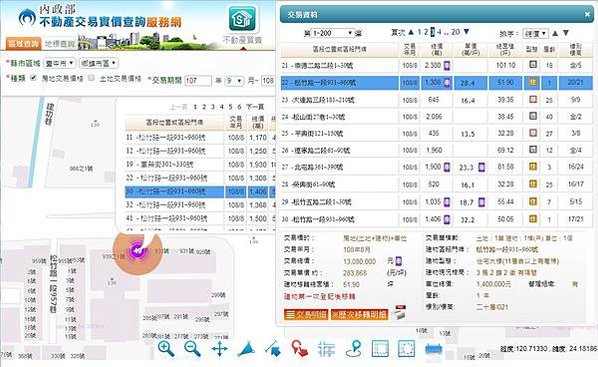Screen dimensions: 598x367
Task: Select popup list row 41 with price 1,500
Action: coord(200,219)
